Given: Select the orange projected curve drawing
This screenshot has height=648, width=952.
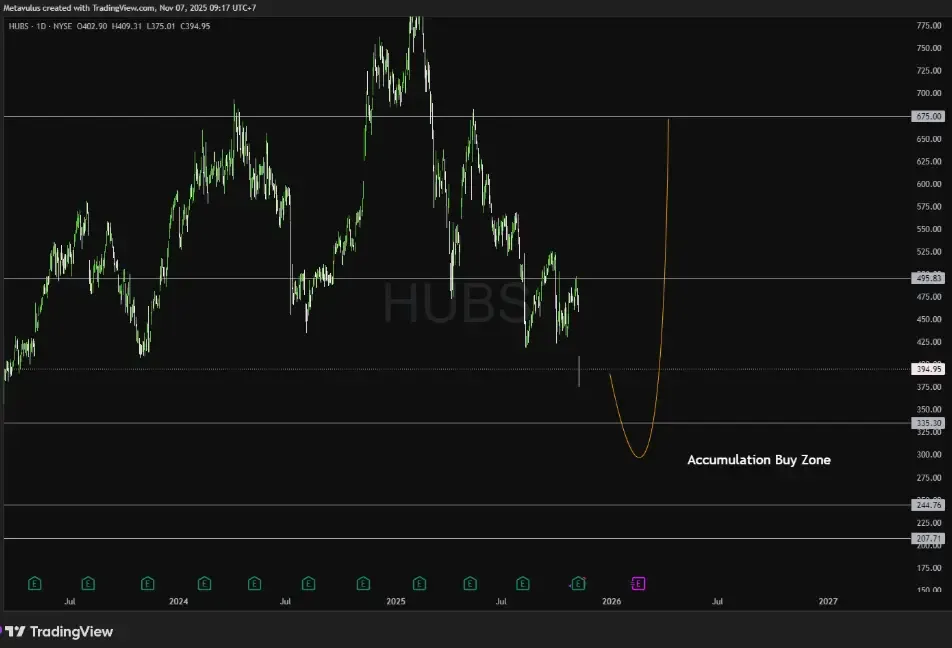Looking at the screenshot, I should [661, 300].
